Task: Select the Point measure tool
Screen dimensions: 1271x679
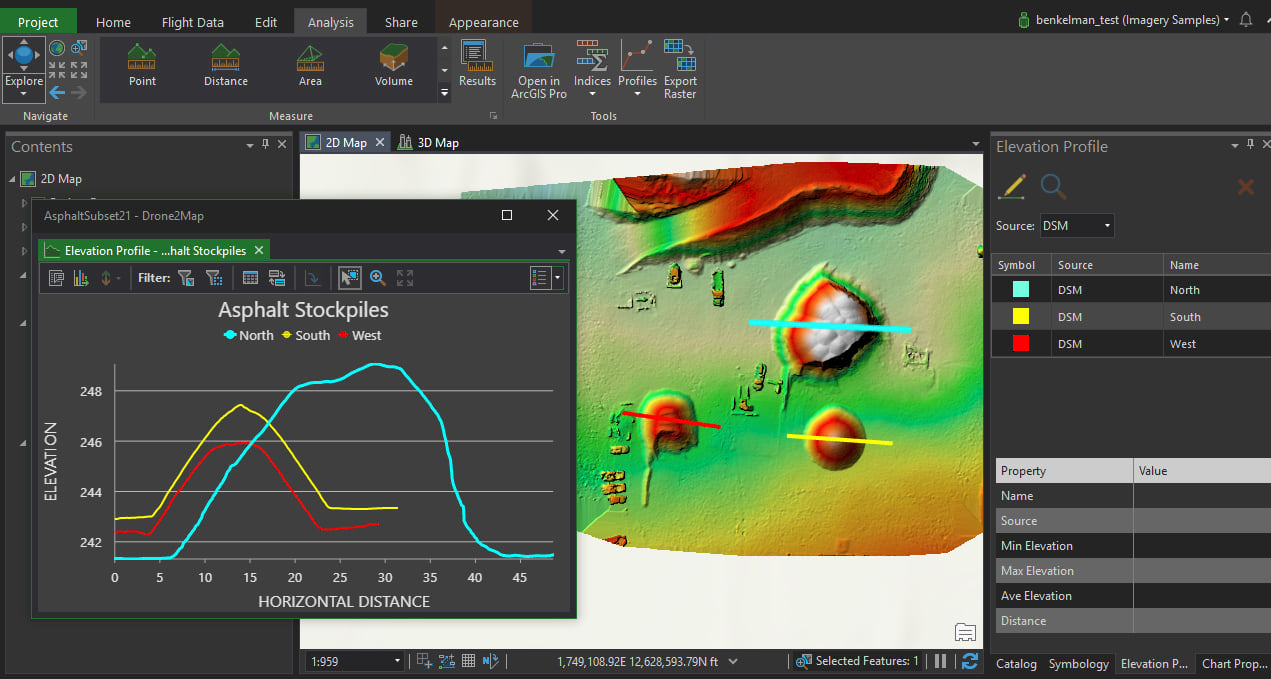Action: coord(142,66)
